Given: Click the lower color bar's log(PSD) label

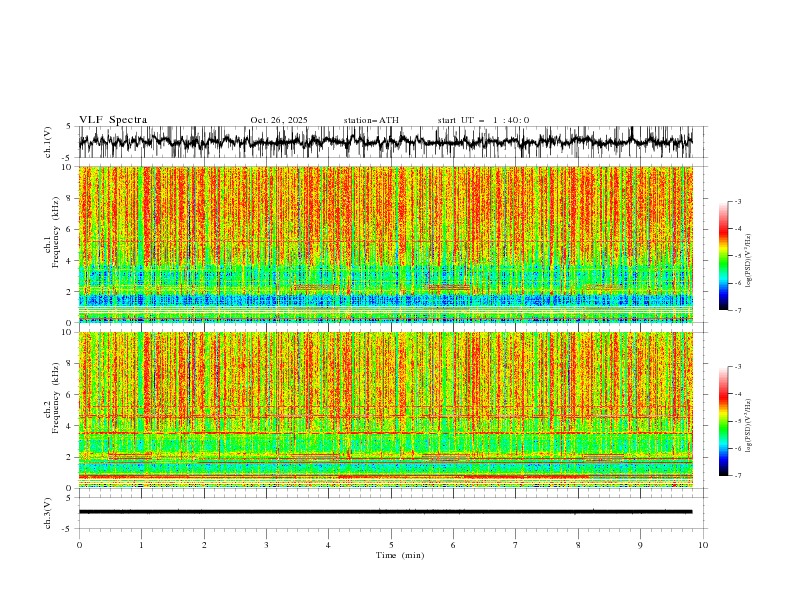Looking at the screenshot, I should (x=748, y=426).
